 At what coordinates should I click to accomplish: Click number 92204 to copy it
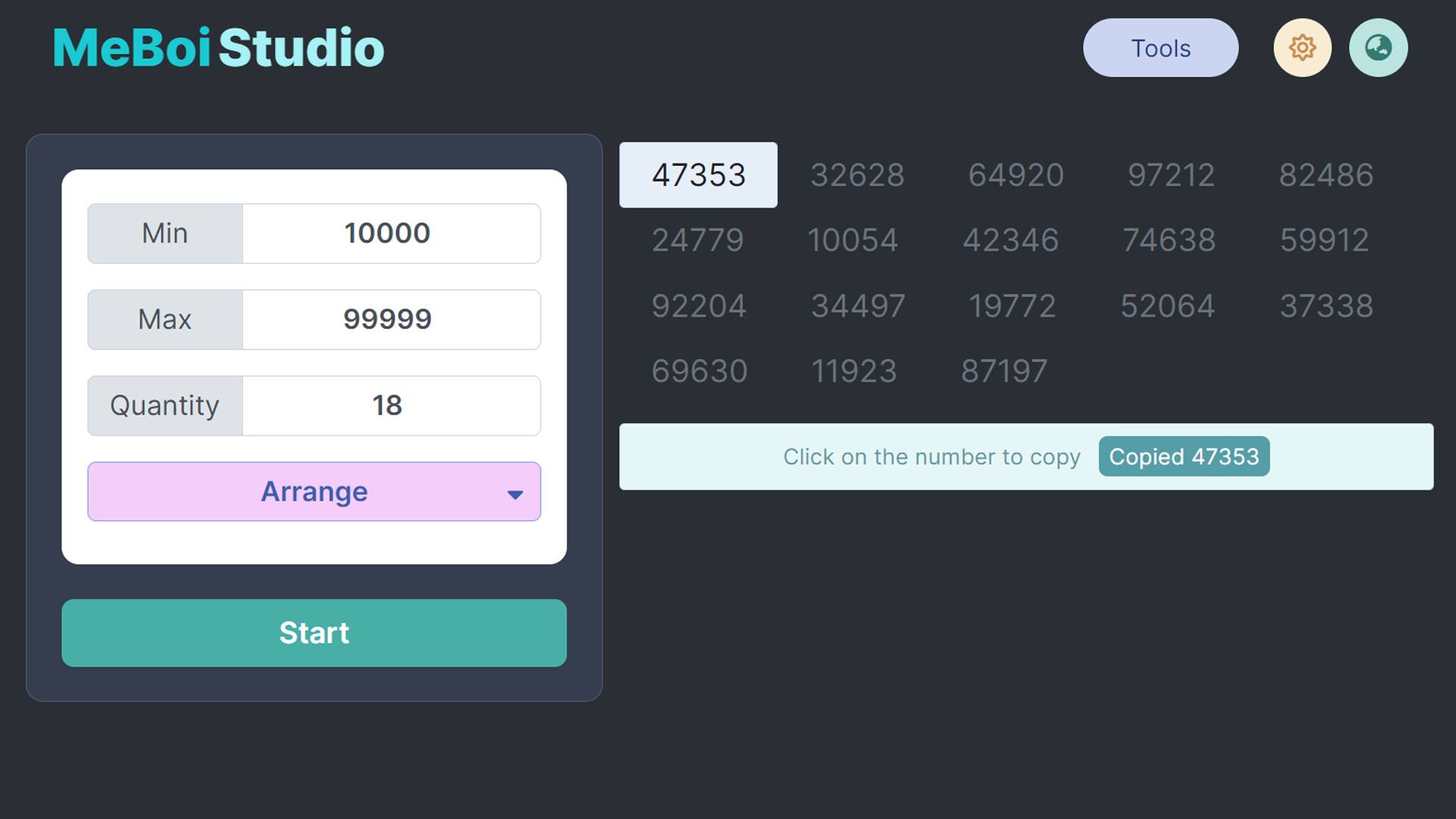point(699,305)
